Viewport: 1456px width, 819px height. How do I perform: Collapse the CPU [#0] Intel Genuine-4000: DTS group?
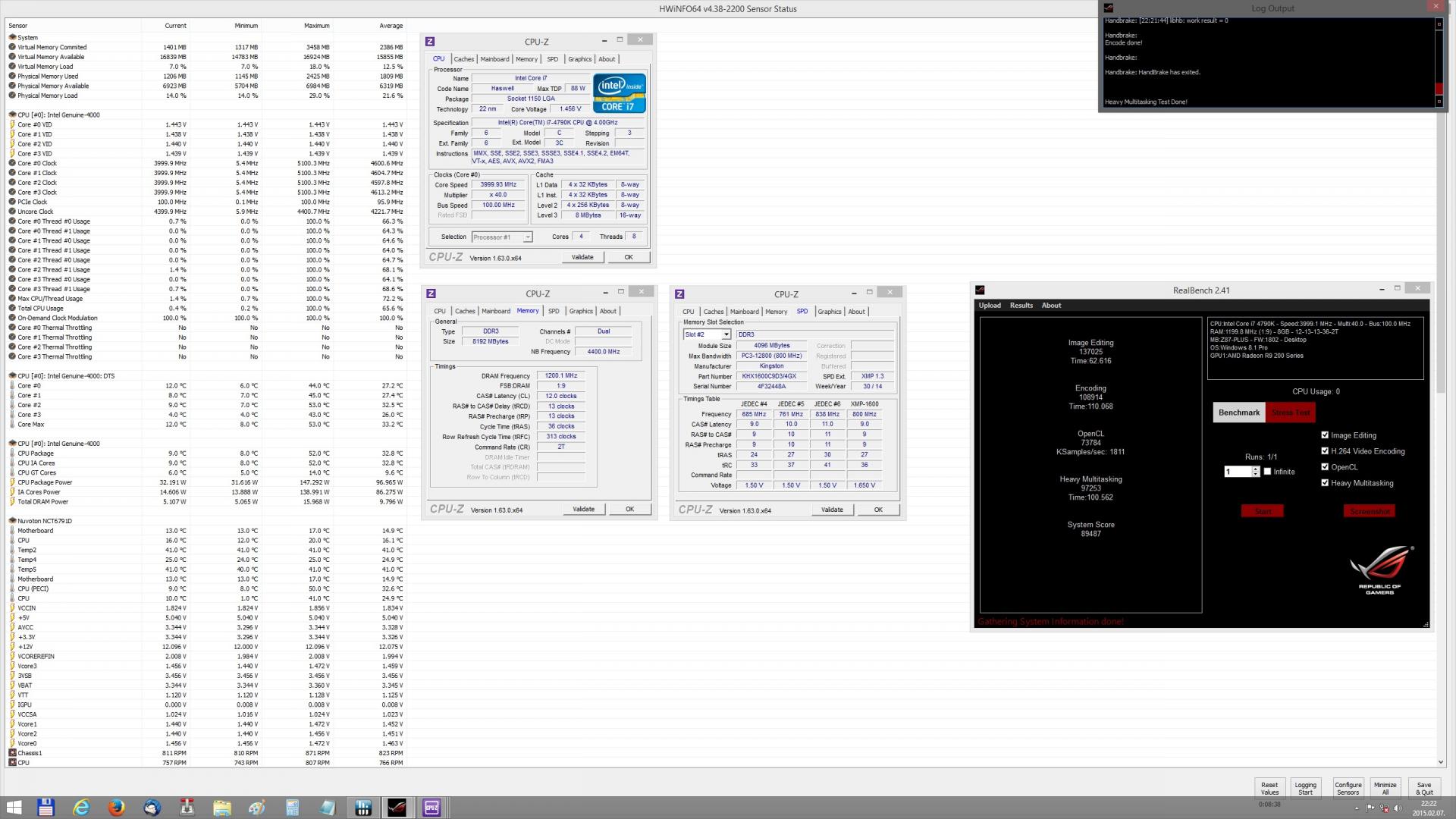point(12,376)
